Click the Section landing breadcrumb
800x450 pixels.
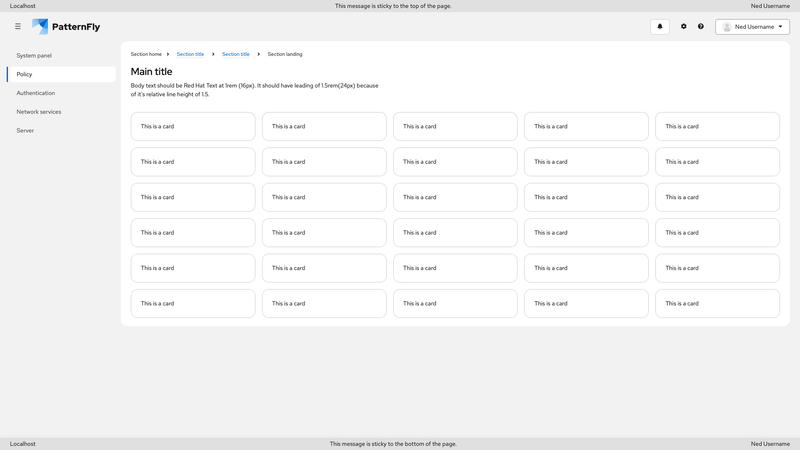pyautogui.click(x=285, y=54)
